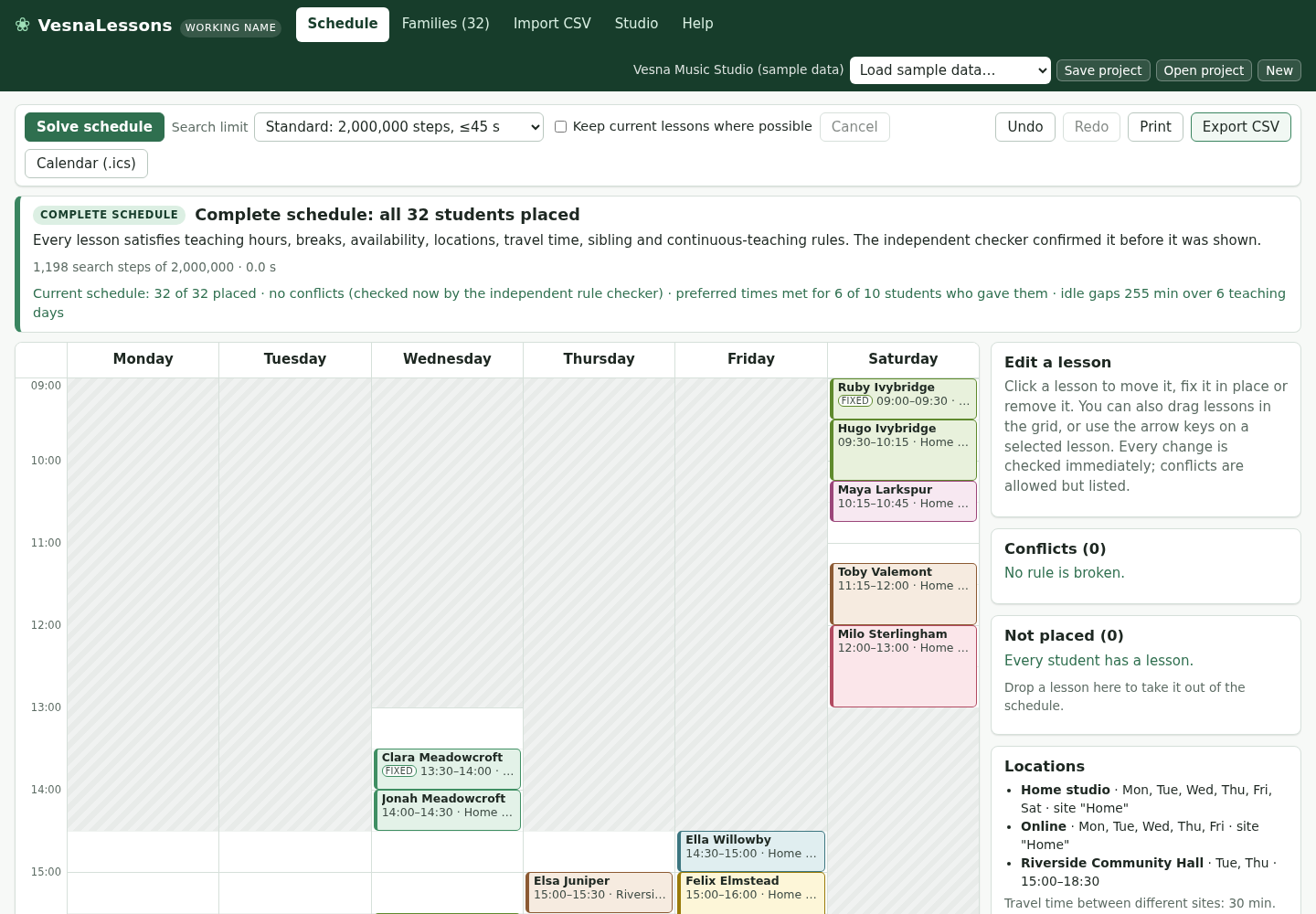This screenshot has width=1316, height=914.
Task: Select Milo Sterlingham's lesson block
Action: click(x=903, y=666)
